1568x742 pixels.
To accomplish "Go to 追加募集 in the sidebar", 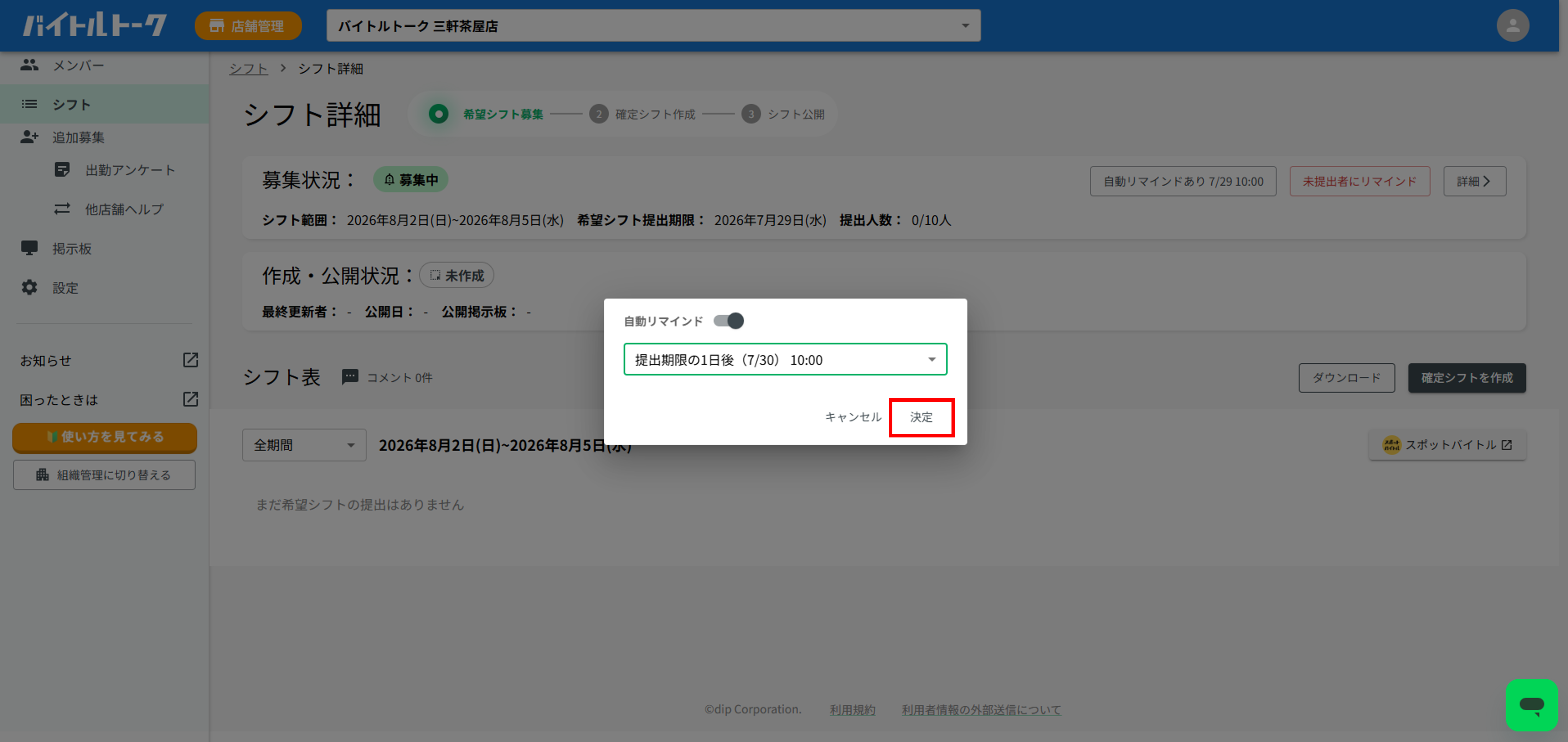I will pyautogui.click(x=78, y=137).
